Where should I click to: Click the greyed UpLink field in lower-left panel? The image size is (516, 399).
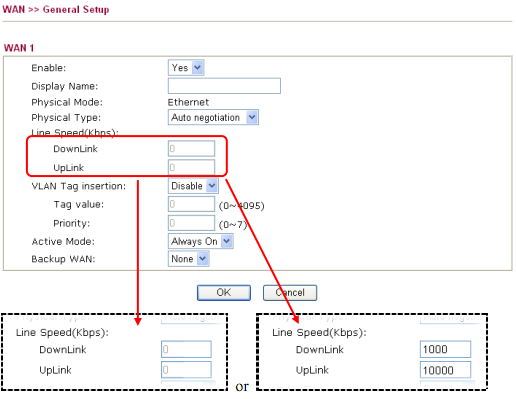point(186,370)
